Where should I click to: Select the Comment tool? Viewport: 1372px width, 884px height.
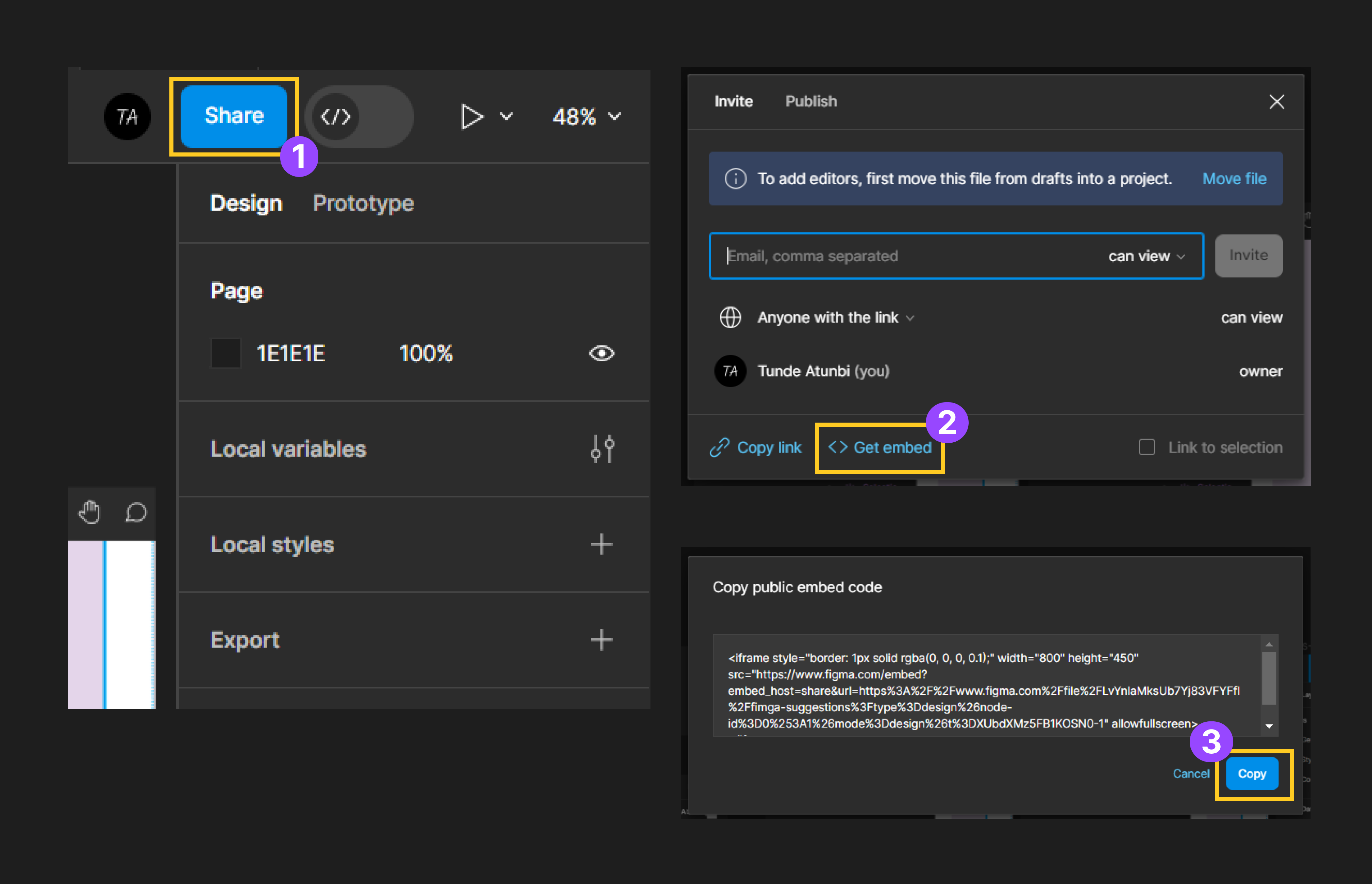[136, 513]
